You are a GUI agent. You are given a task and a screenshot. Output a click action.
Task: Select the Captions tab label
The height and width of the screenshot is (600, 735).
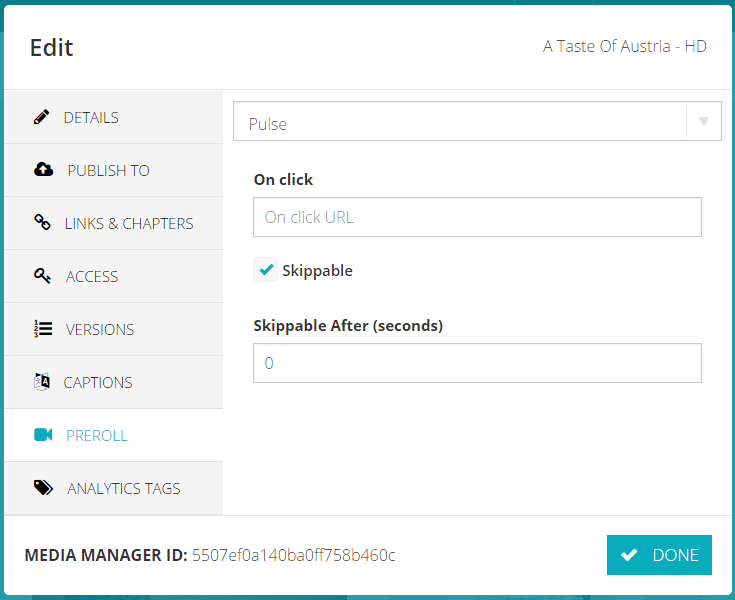pos(98,382)
